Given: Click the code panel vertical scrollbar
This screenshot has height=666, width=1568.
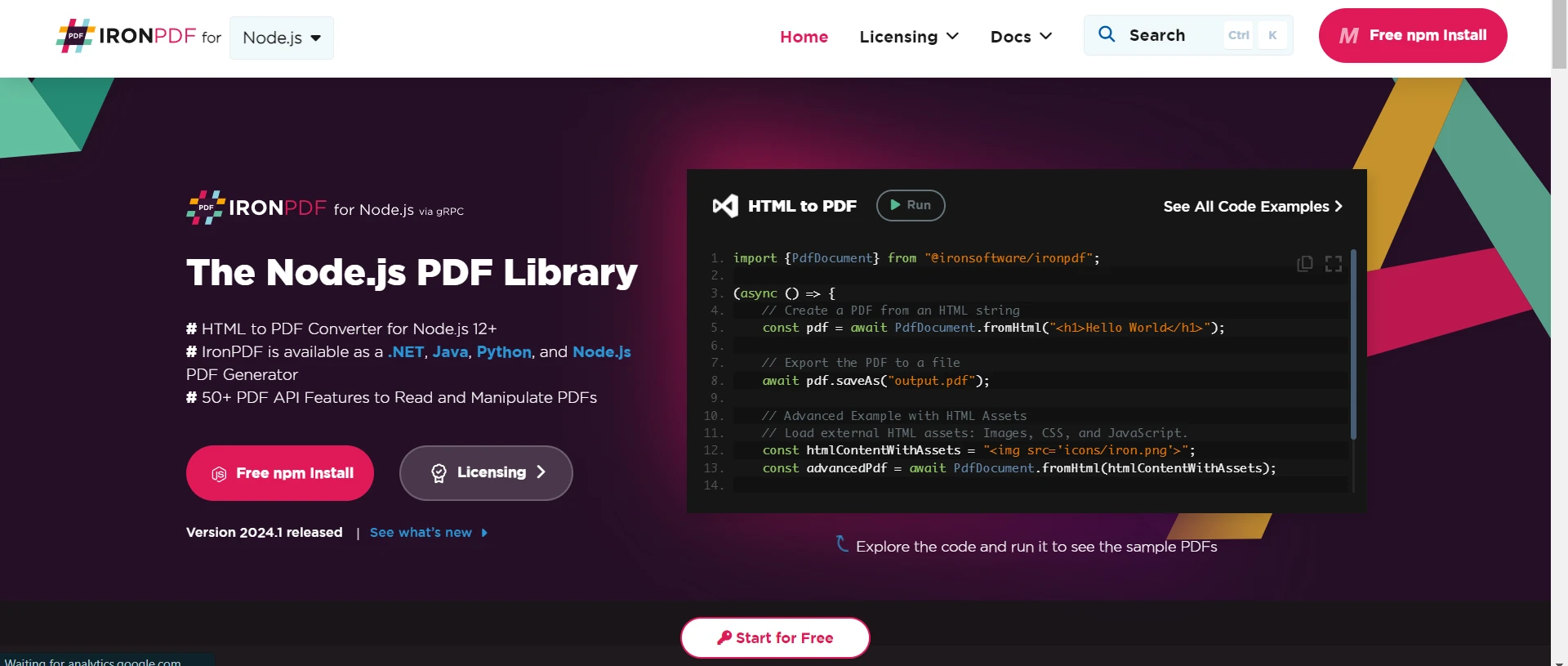Looking at the screenshot, I should point(1353,343).
